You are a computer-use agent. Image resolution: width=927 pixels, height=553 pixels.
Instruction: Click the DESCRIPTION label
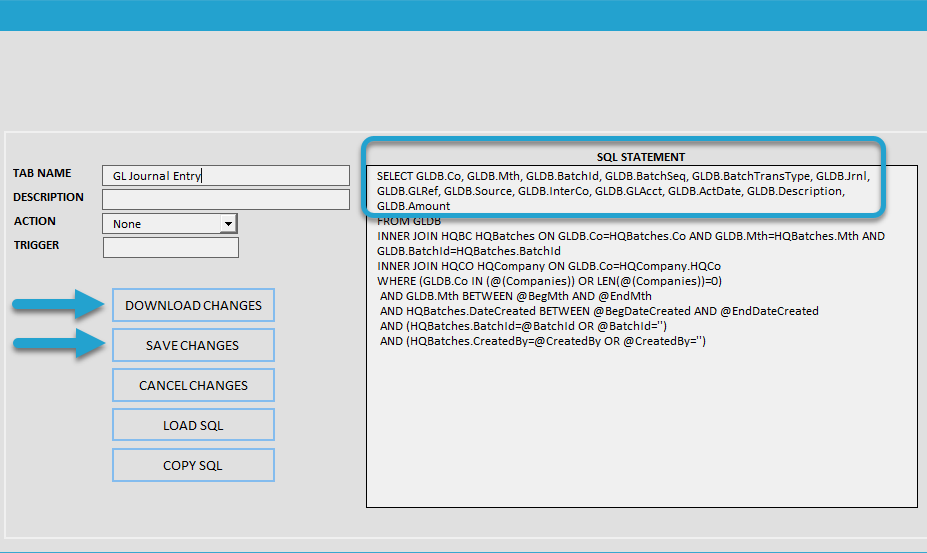(48, 197)
